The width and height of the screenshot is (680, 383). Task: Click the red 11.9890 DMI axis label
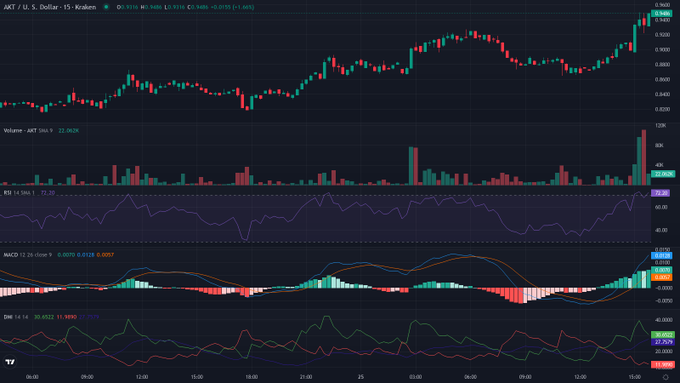tap(663, 365)
